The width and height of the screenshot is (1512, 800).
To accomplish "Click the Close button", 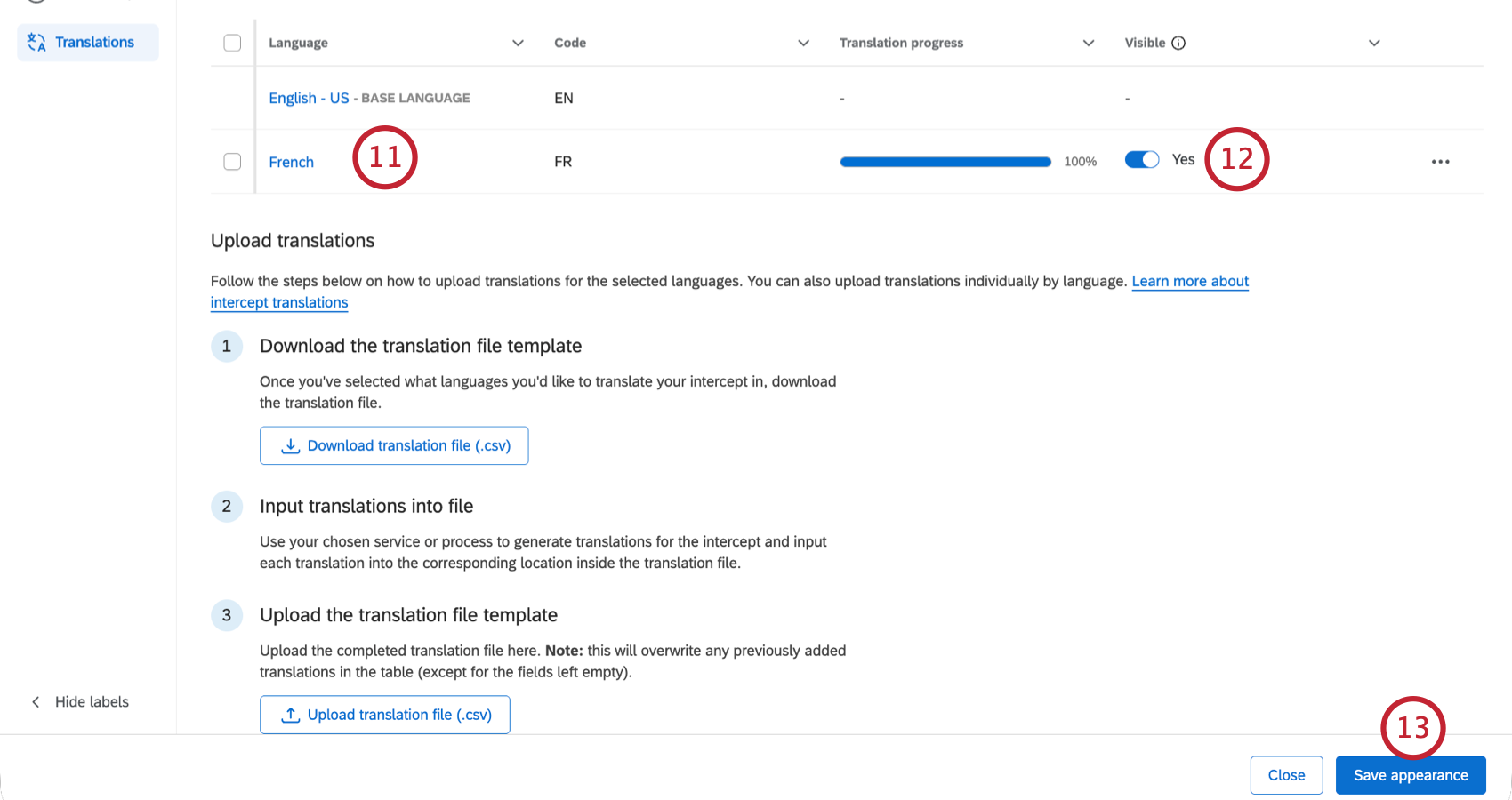I will pyautogui.click(x=1286, y=775).
